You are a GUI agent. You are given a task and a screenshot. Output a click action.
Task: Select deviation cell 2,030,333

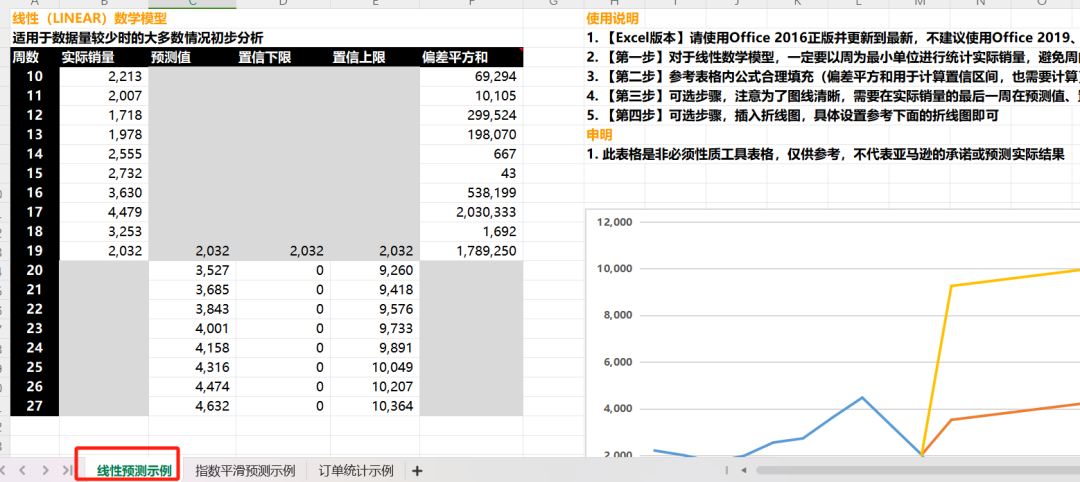471,212
